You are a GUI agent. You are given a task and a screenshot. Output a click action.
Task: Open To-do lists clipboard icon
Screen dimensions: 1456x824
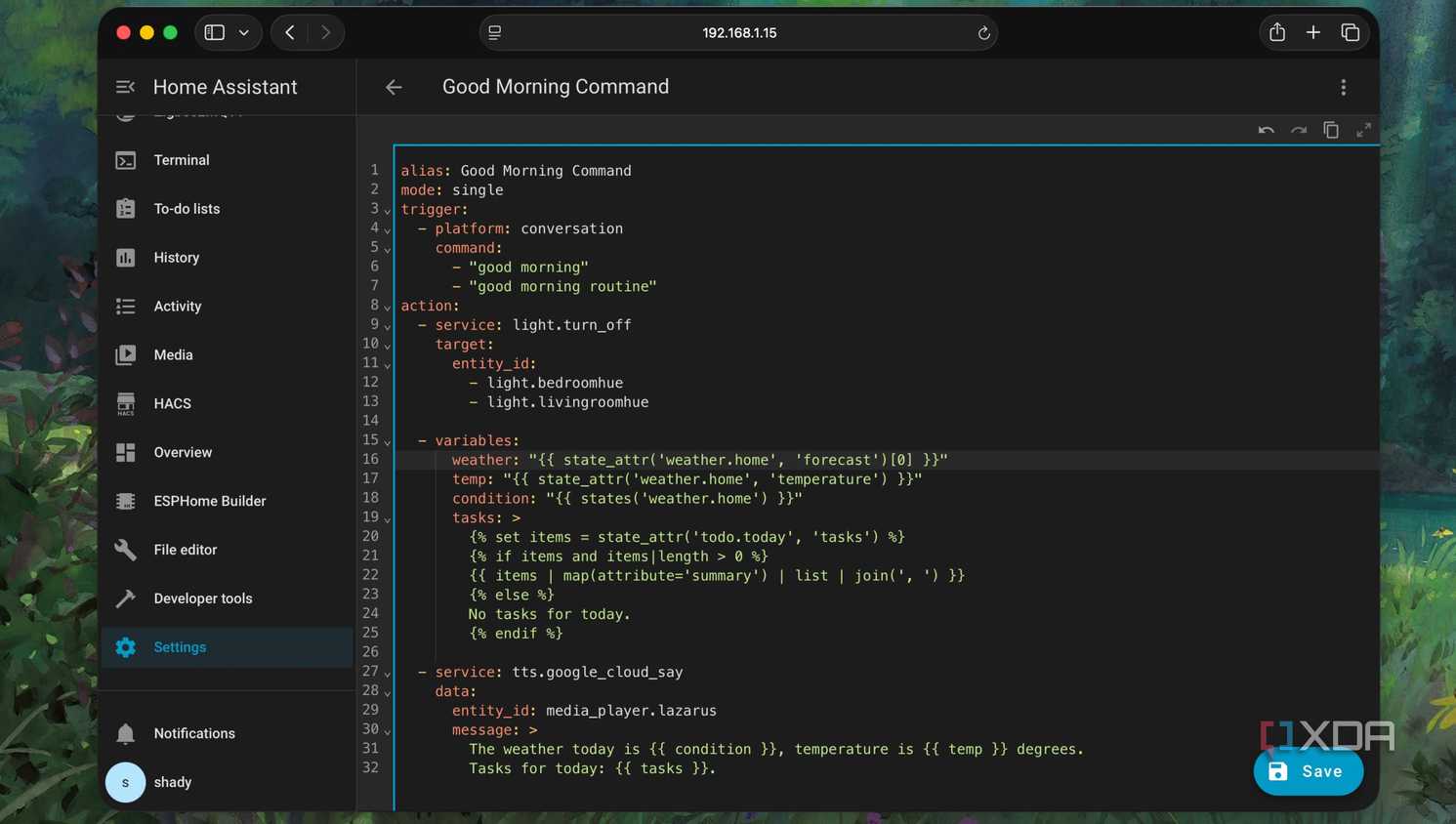tap(126, 209)
